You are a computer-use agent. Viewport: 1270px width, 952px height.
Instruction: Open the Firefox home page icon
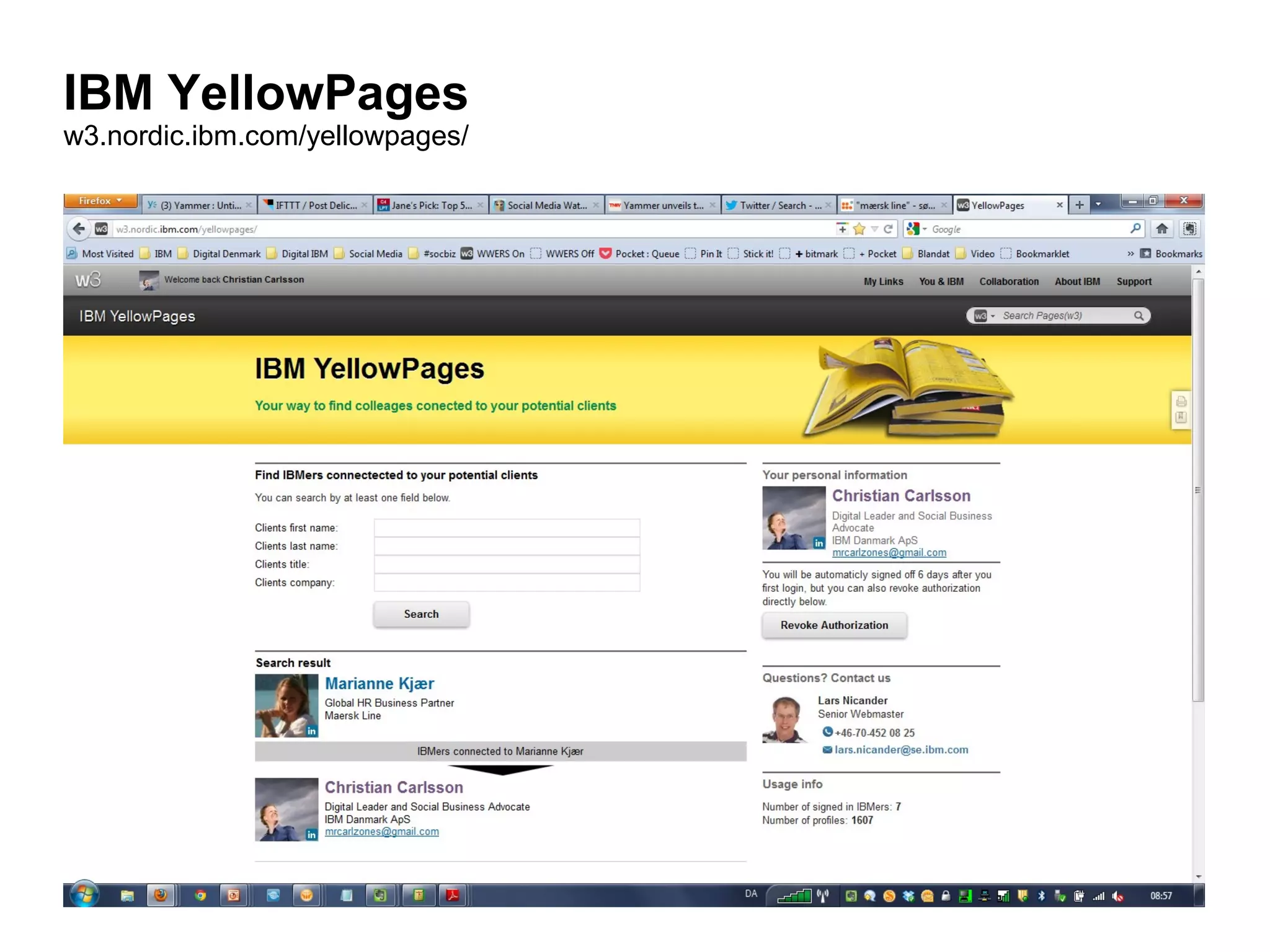(1162, 229)
